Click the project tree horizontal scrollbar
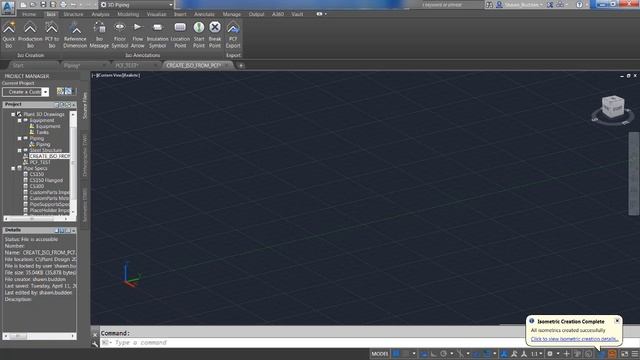 tap(37, 219)
